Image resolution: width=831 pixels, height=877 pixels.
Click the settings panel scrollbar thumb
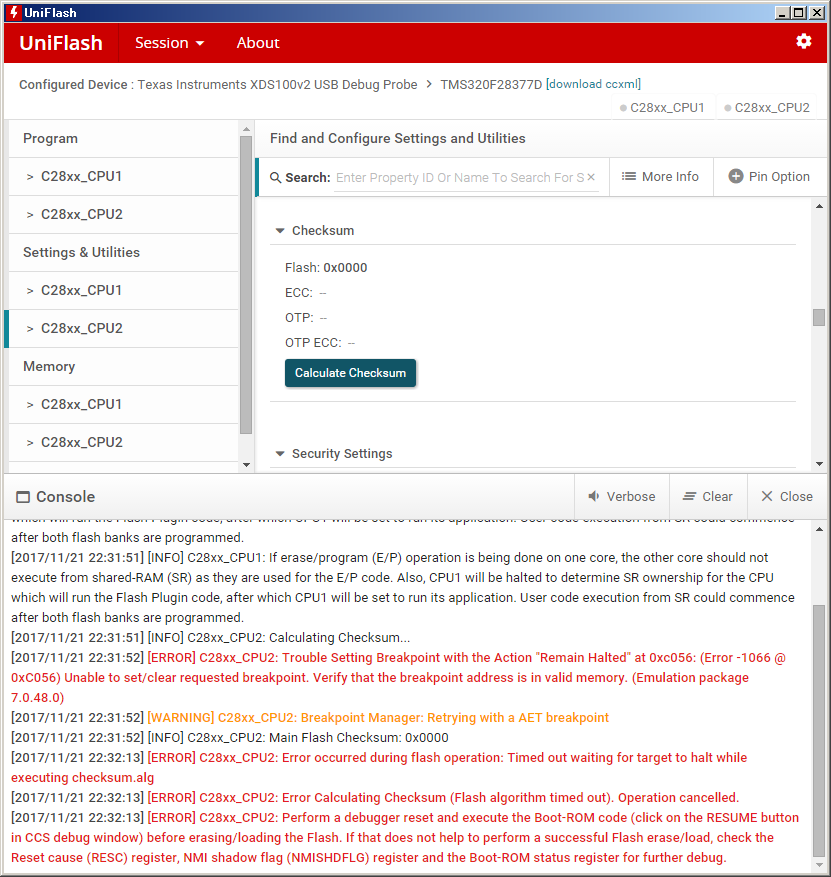(x=819, y=317)
